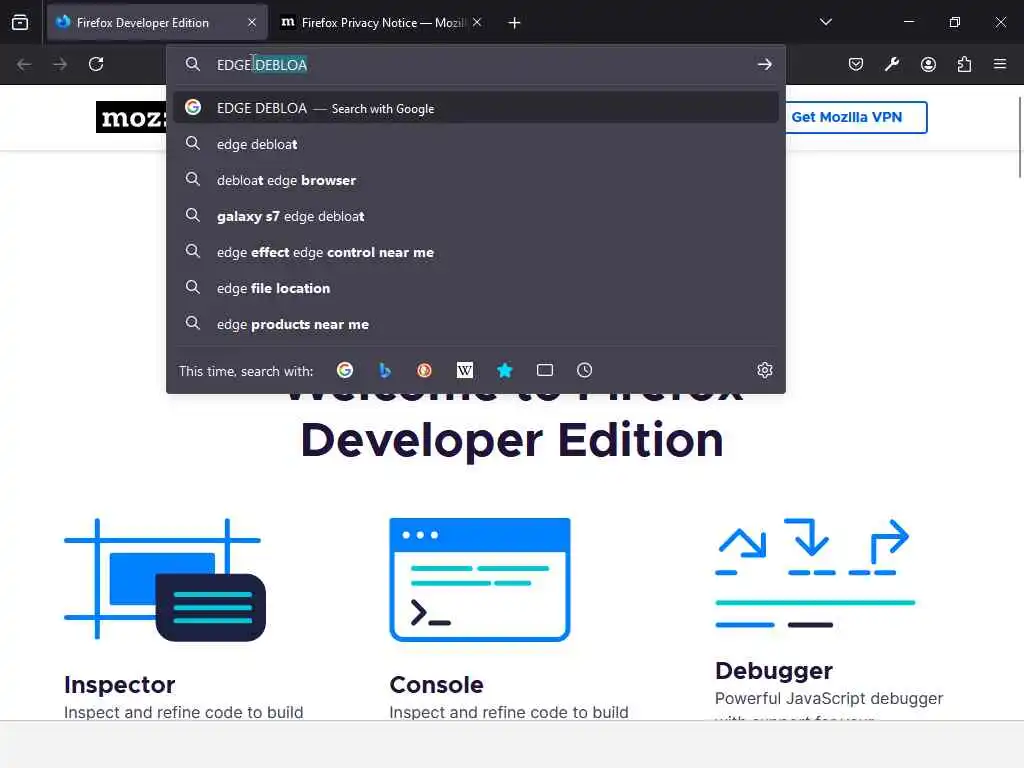The height and width of the screenshot is (768, 1024).
Task: Search bookmarks with star icon
Action: pos(505,370)
